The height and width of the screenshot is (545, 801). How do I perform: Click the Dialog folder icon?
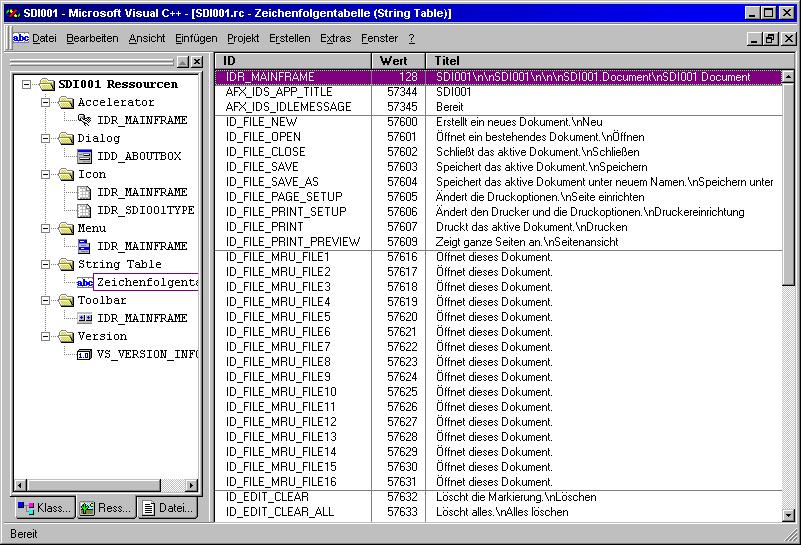click(x=66, y=138)
